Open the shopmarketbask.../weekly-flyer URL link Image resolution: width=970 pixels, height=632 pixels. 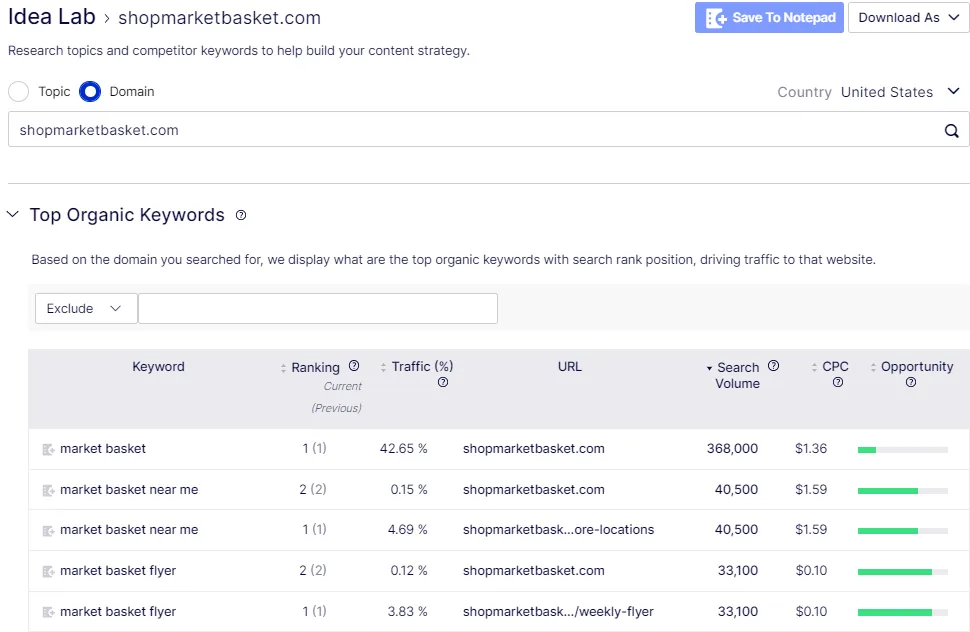pos(558,612)
